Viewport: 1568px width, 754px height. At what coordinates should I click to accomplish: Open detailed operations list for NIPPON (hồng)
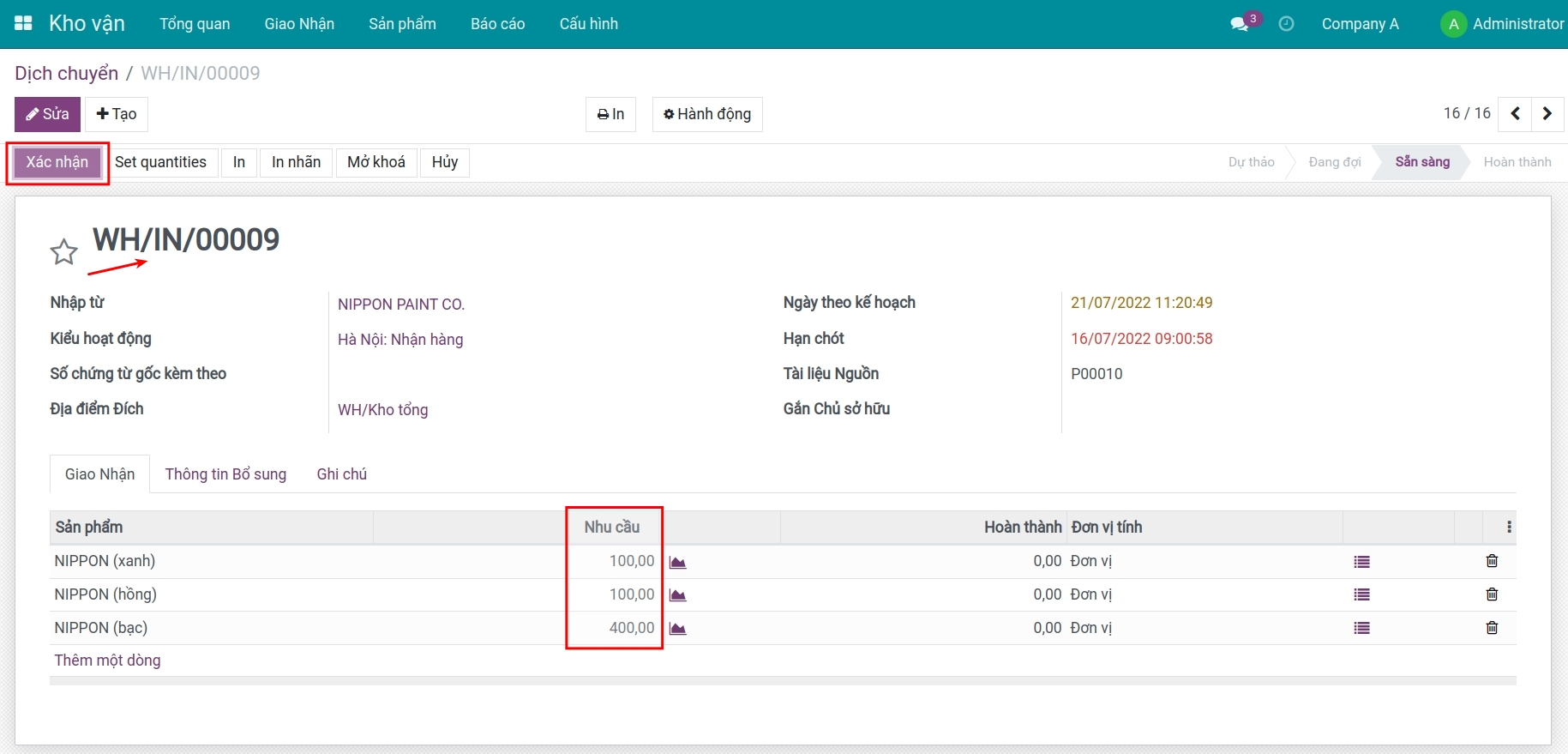click(1361, 594)
